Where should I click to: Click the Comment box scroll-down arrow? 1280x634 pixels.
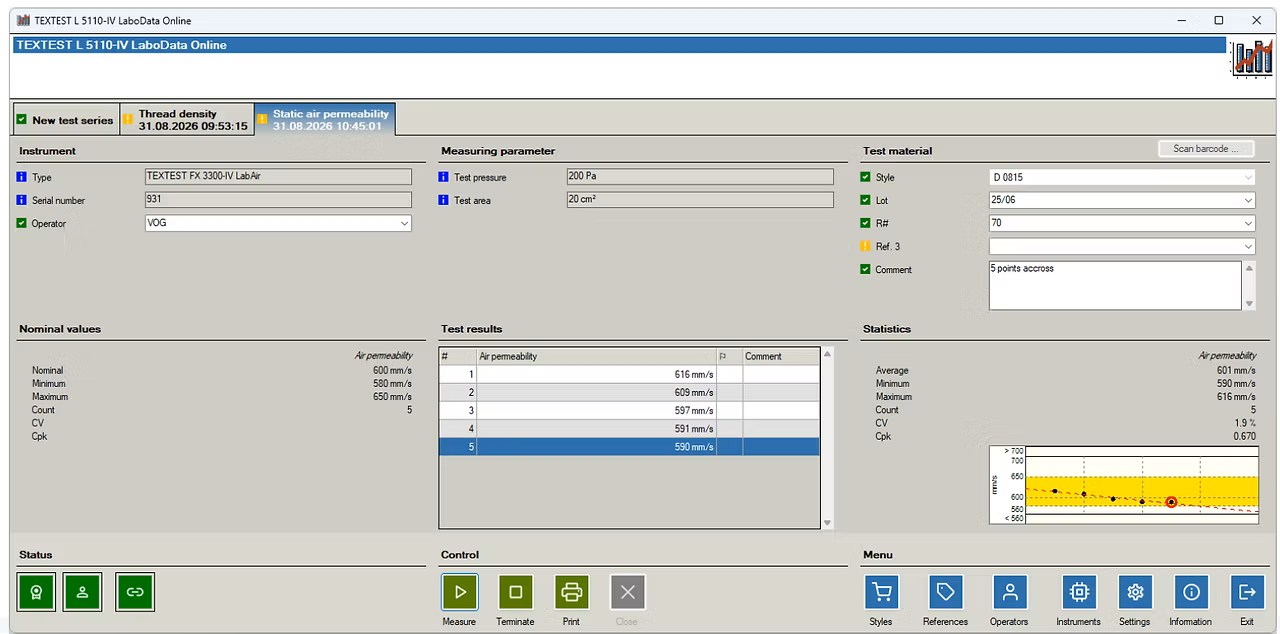[1249, 303]
